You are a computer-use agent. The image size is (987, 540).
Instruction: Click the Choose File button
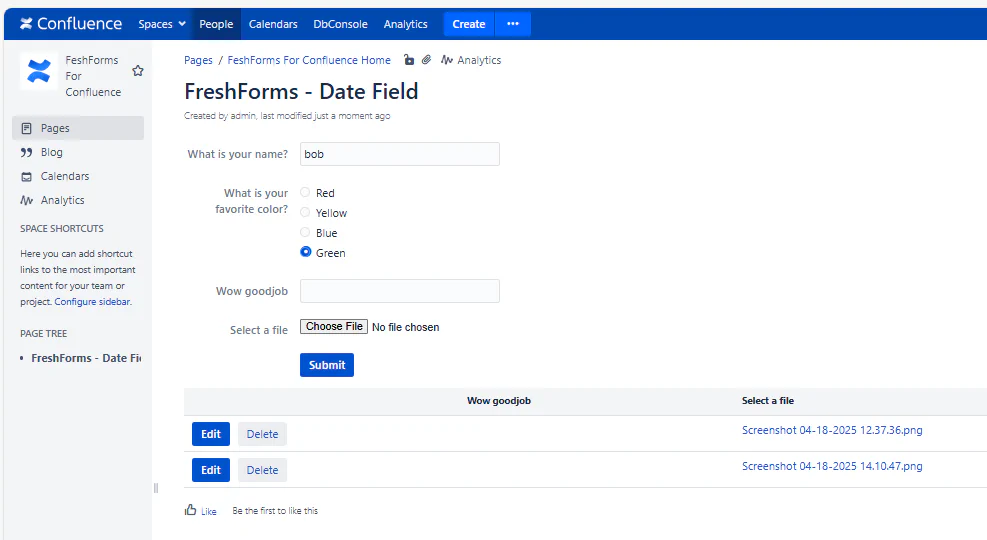coord(334,327)
